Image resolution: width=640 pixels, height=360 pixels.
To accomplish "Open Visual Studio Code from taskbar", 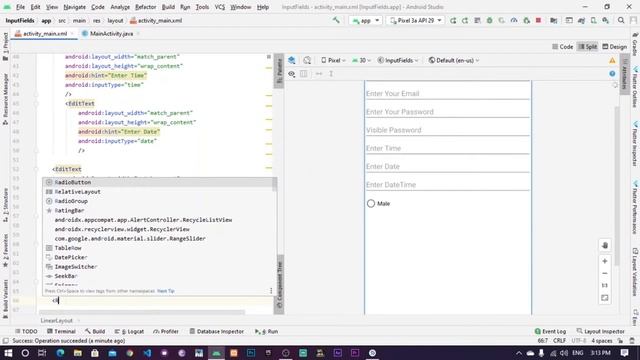I will pos(147,353).
